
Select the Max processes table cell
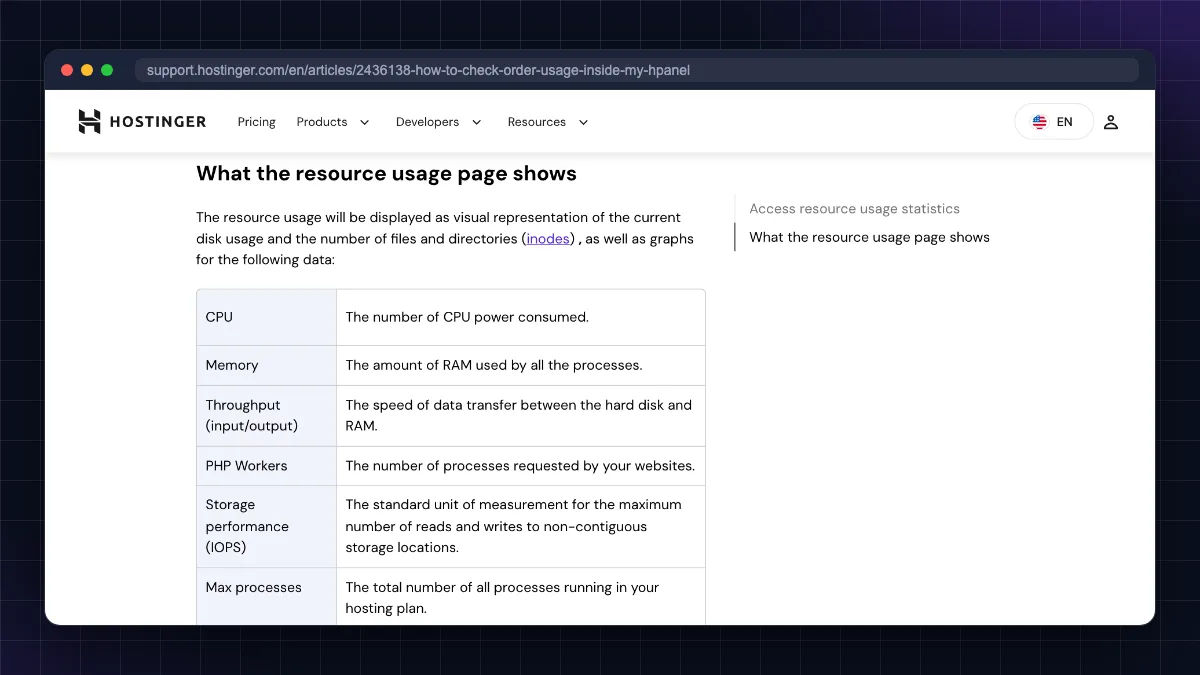tap(266, 597)
